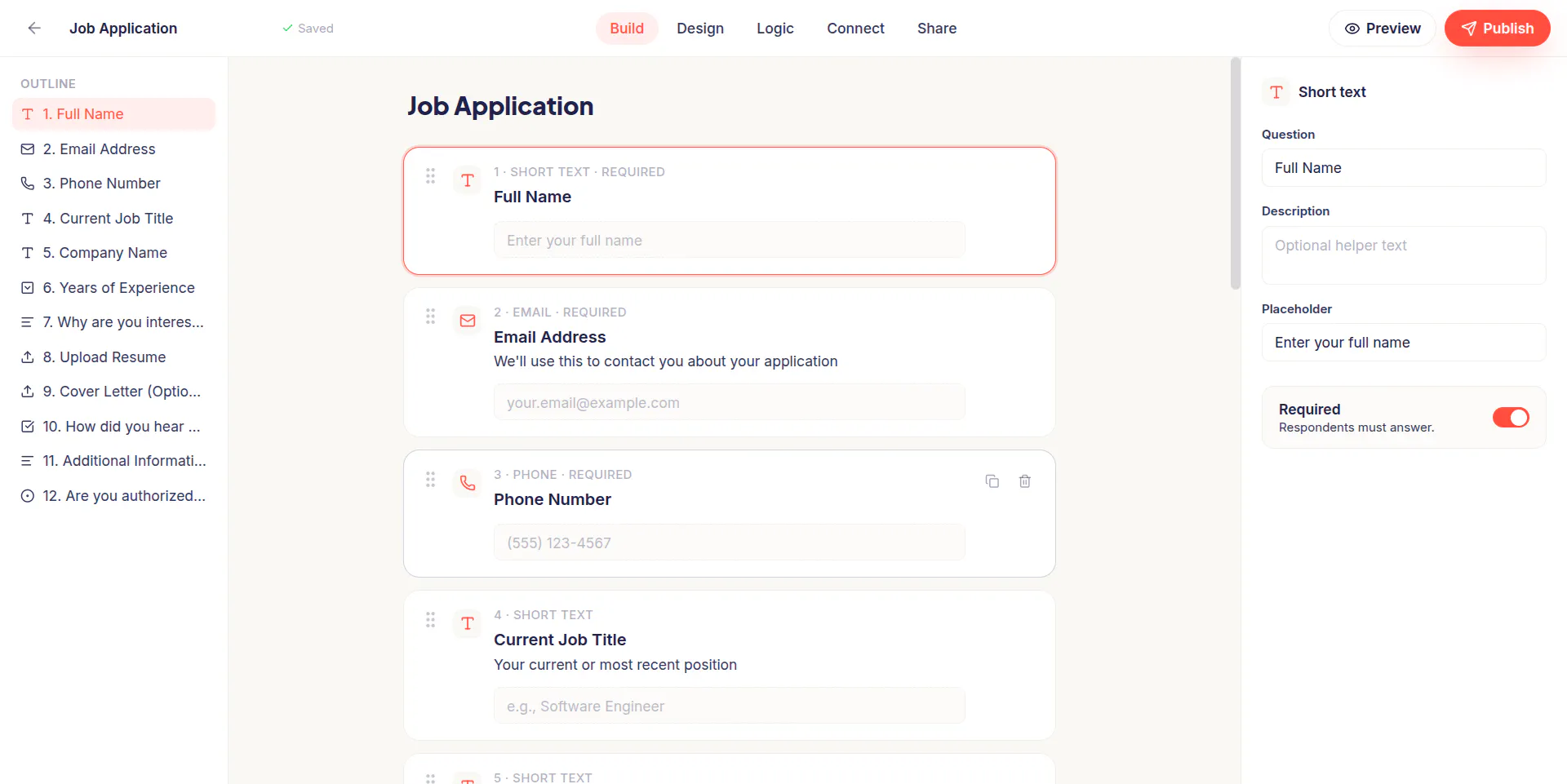Duplicate the Phone Number question
Image resolution: width=1567 pixels, height=784 pixels.
coord(992,481)
